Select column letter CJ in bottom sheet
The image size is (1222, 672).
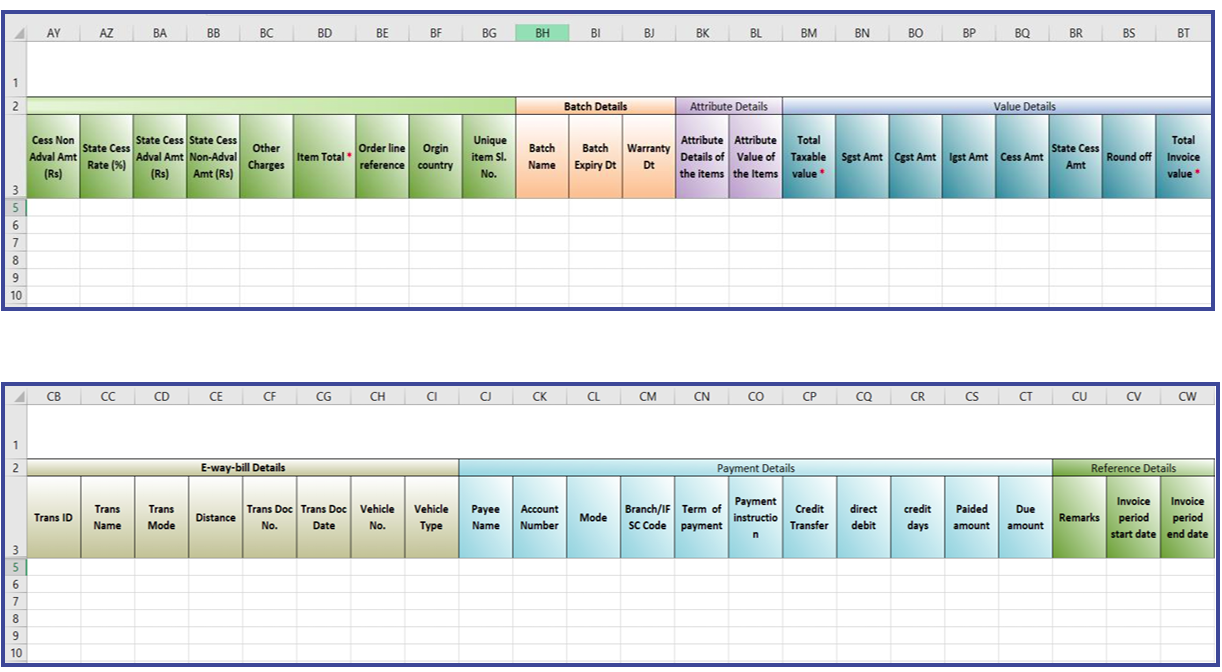click(x=485, y=396)
